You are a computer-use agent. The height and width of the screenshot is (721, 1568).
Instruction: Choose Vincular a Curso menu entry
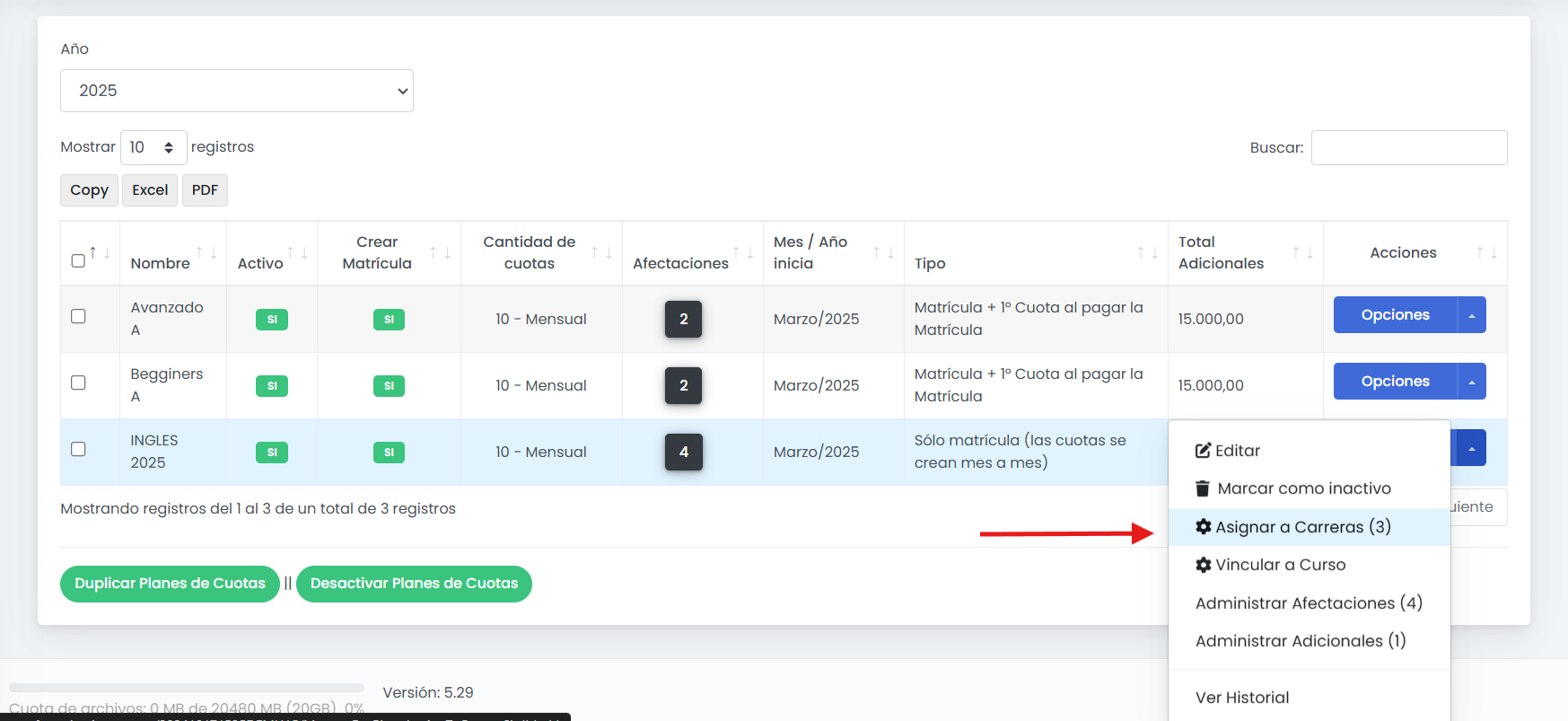(1310, 565)
